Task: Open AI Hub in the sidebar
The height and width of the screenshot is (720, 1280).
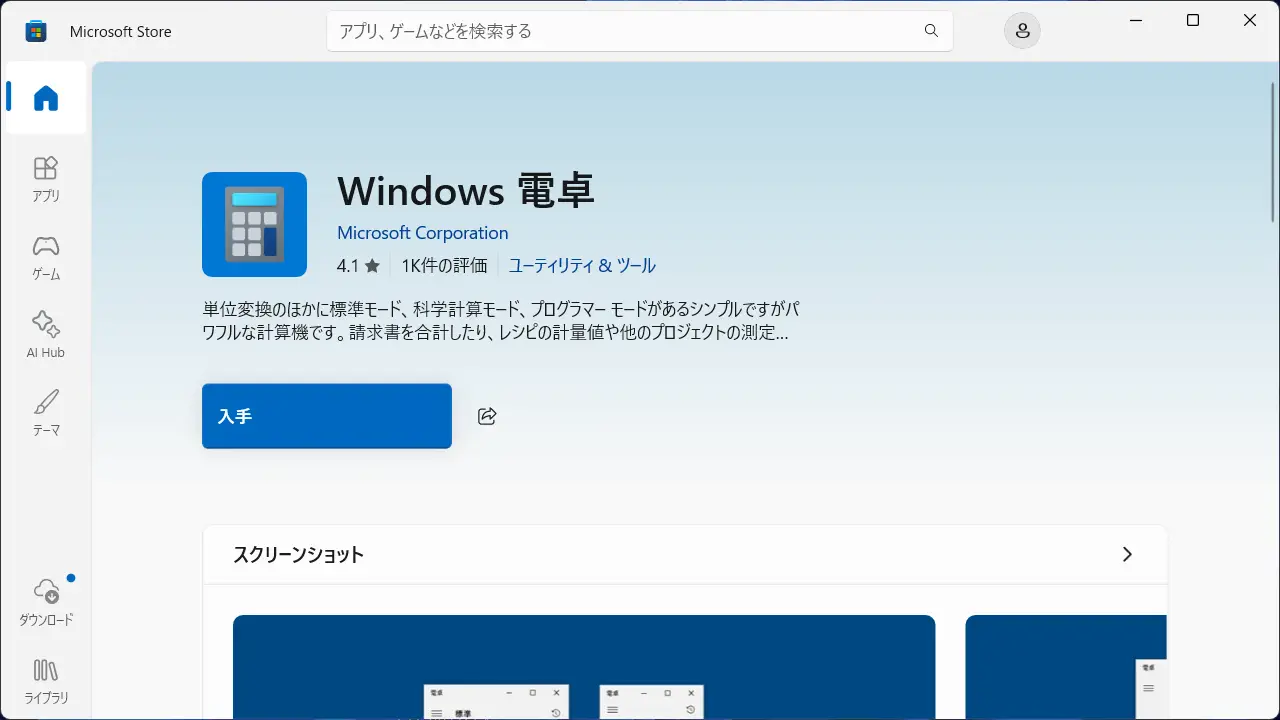Action: 46,336
